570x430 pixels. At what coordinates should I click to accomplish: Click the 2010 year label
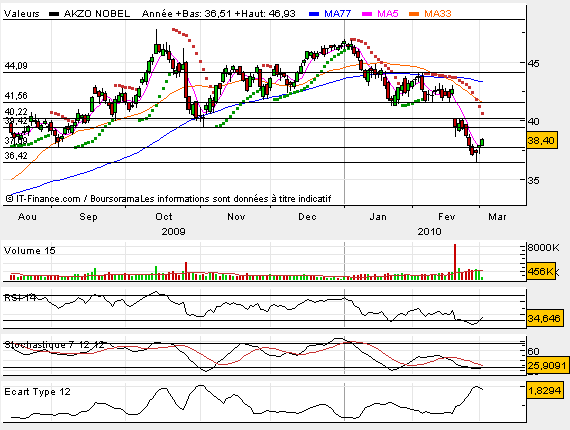pyautogui.click(x=429, y=232)
